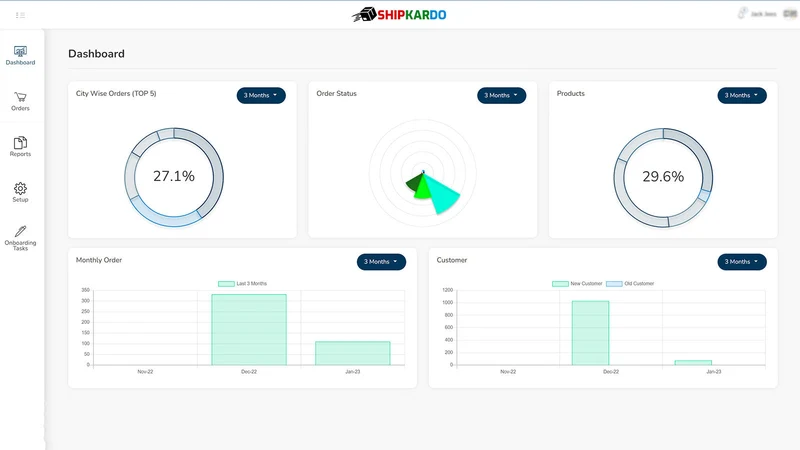Viewport: 800px width, 450px height.
Task: Click the Shipkardo logo
Action: click(x=399, y=14)
